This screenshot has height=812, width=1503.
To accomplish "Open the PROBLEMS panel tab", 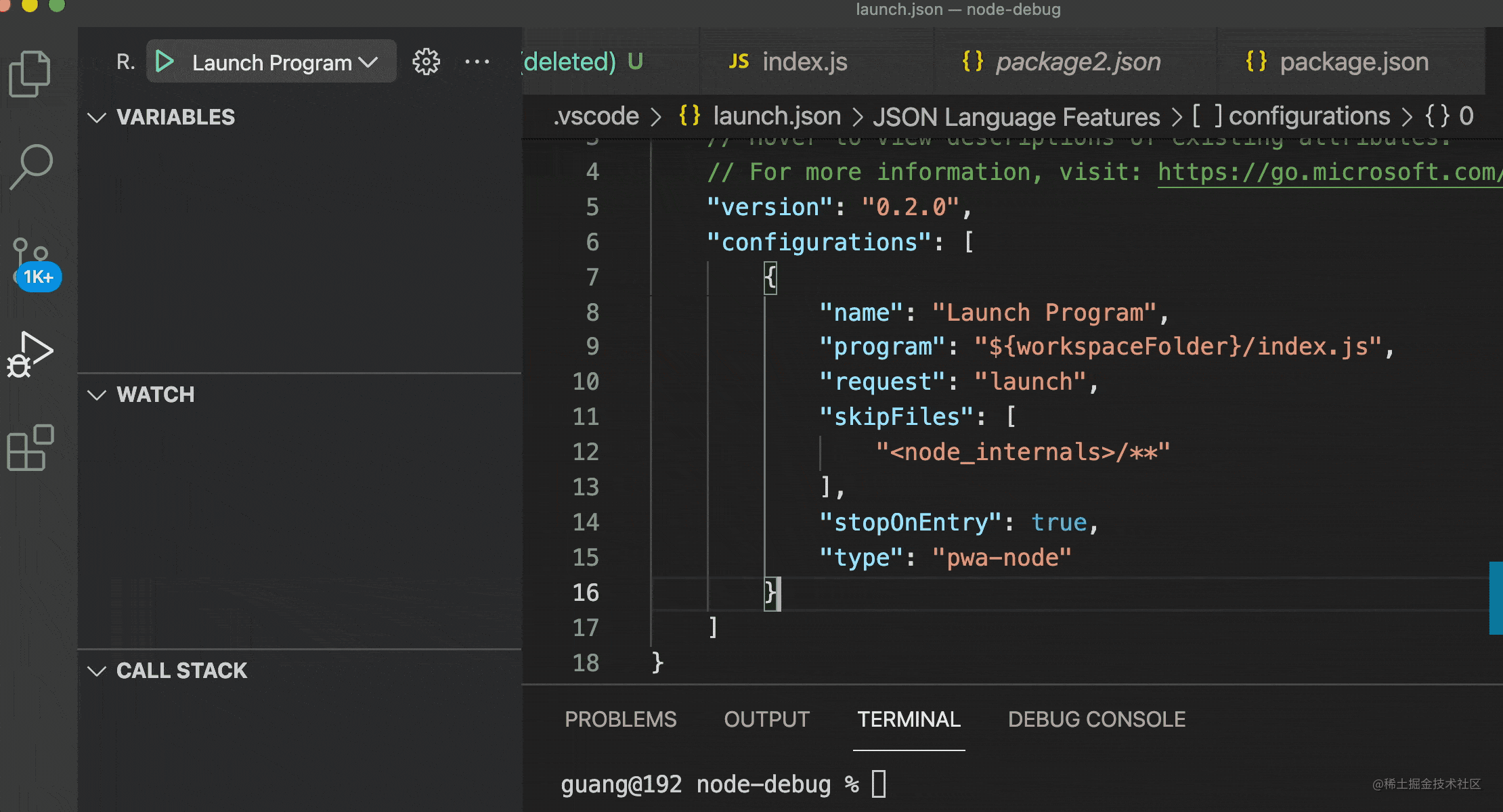I will pos(620,719).
